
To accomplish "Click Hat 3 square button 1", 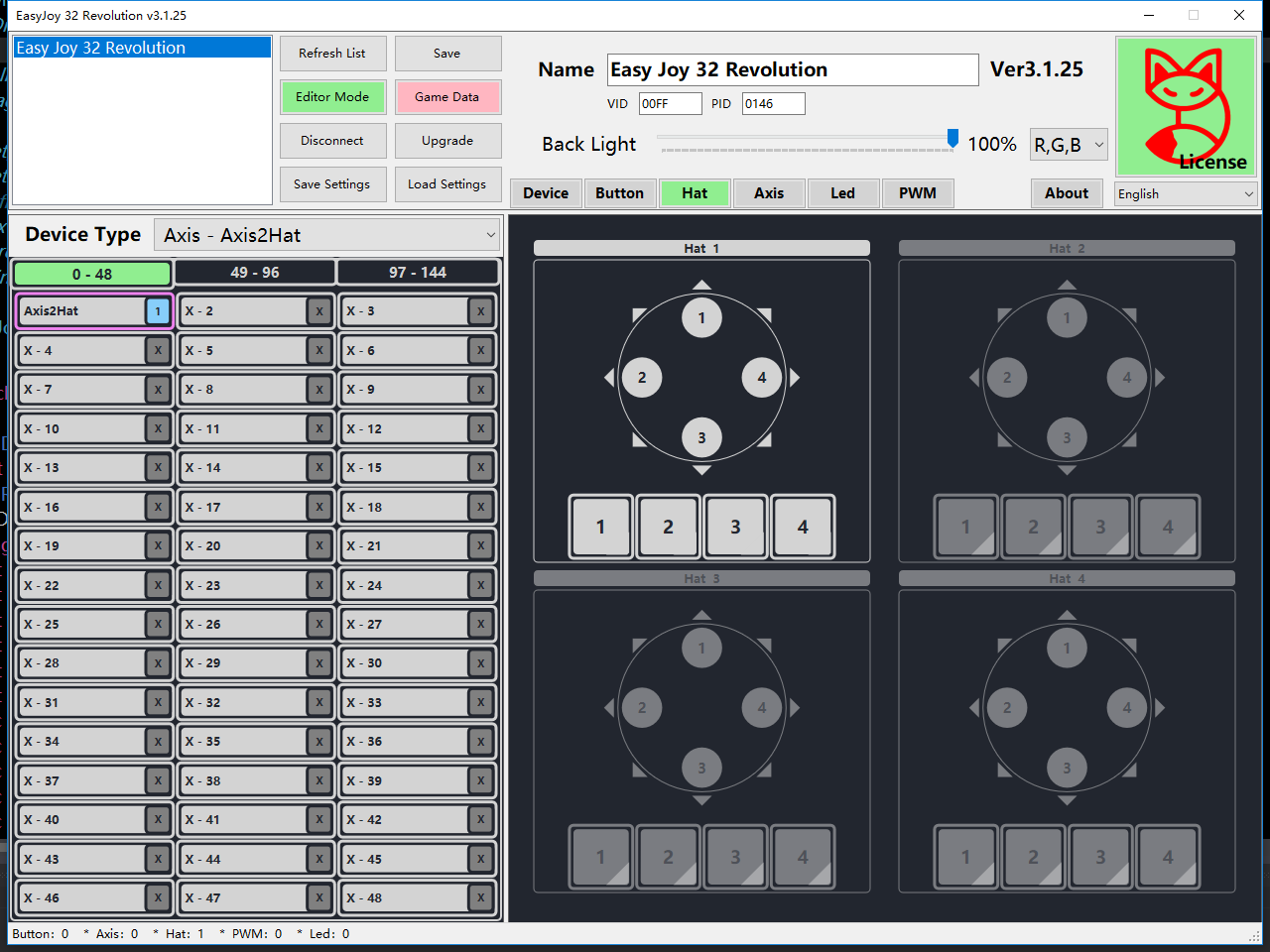I will pos(600,857).
